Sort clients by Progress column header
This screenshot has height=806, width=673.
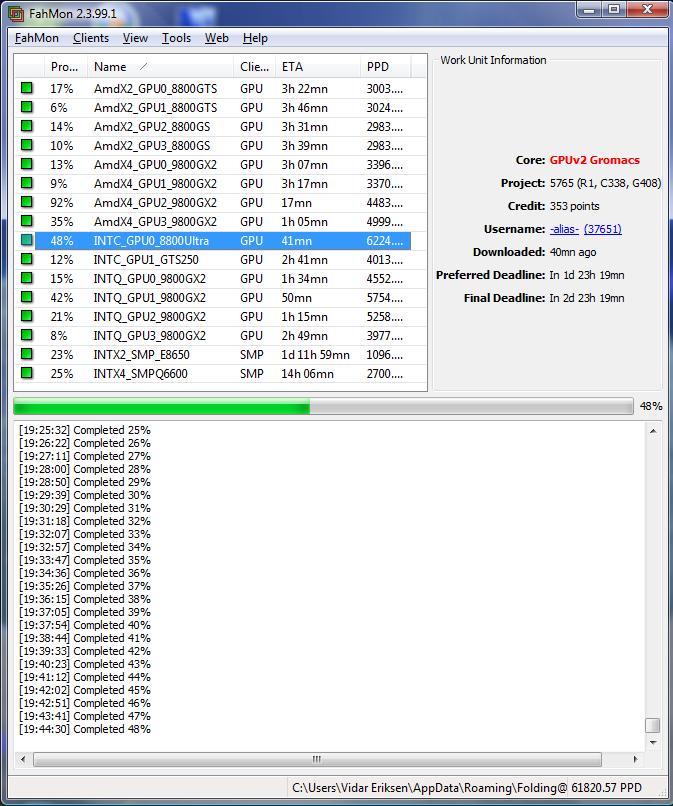point(65,67)
